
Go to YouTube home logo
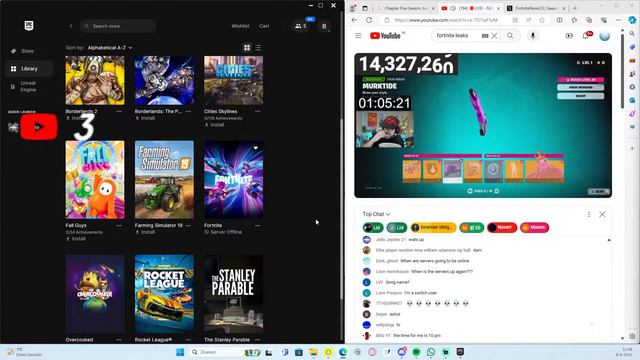pyautogui.click(x=385, y=36)
